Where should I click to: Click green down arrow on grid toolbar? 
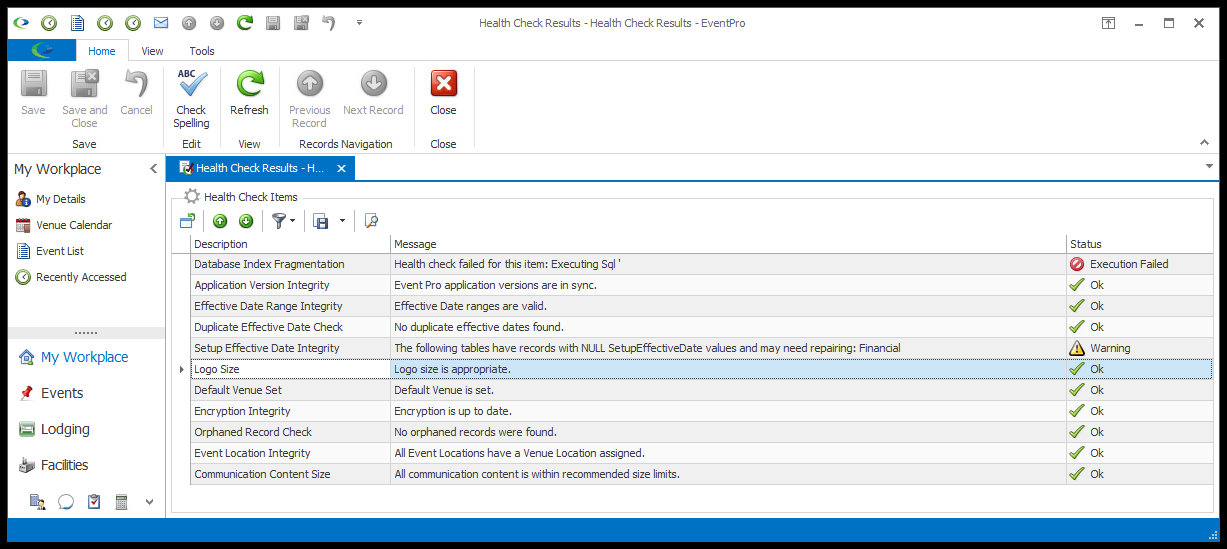pos(246,221)
